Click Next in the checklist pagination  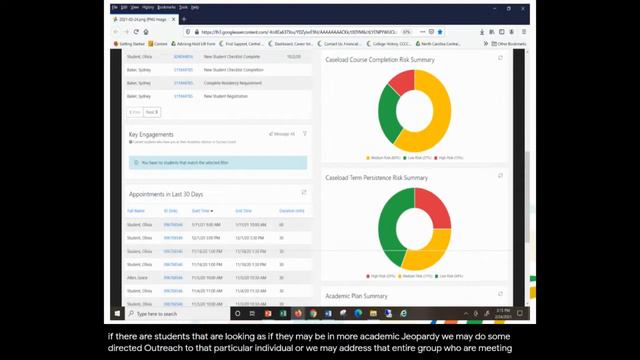[152, 112]
